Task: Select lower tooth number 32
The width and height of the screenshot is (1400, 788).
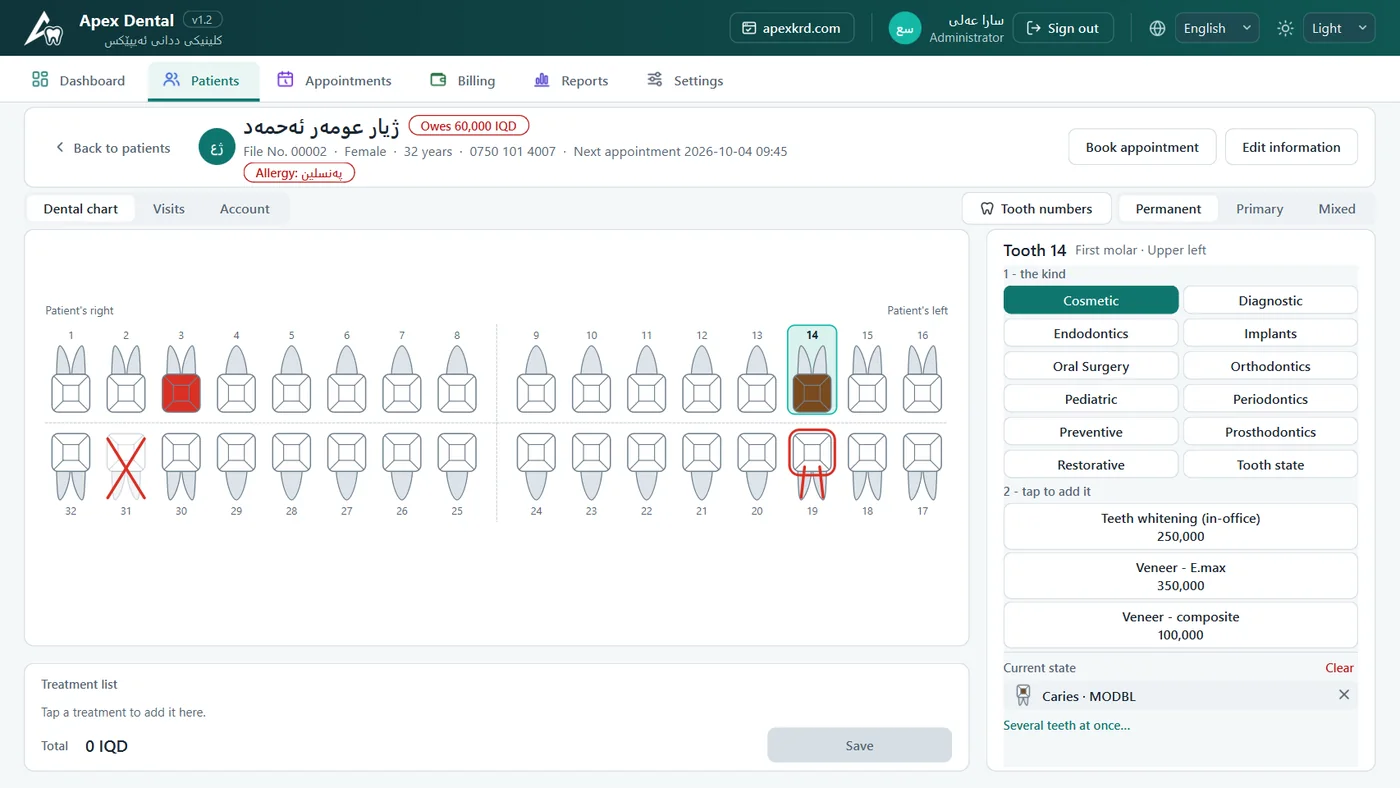Action: click(71, 466)
